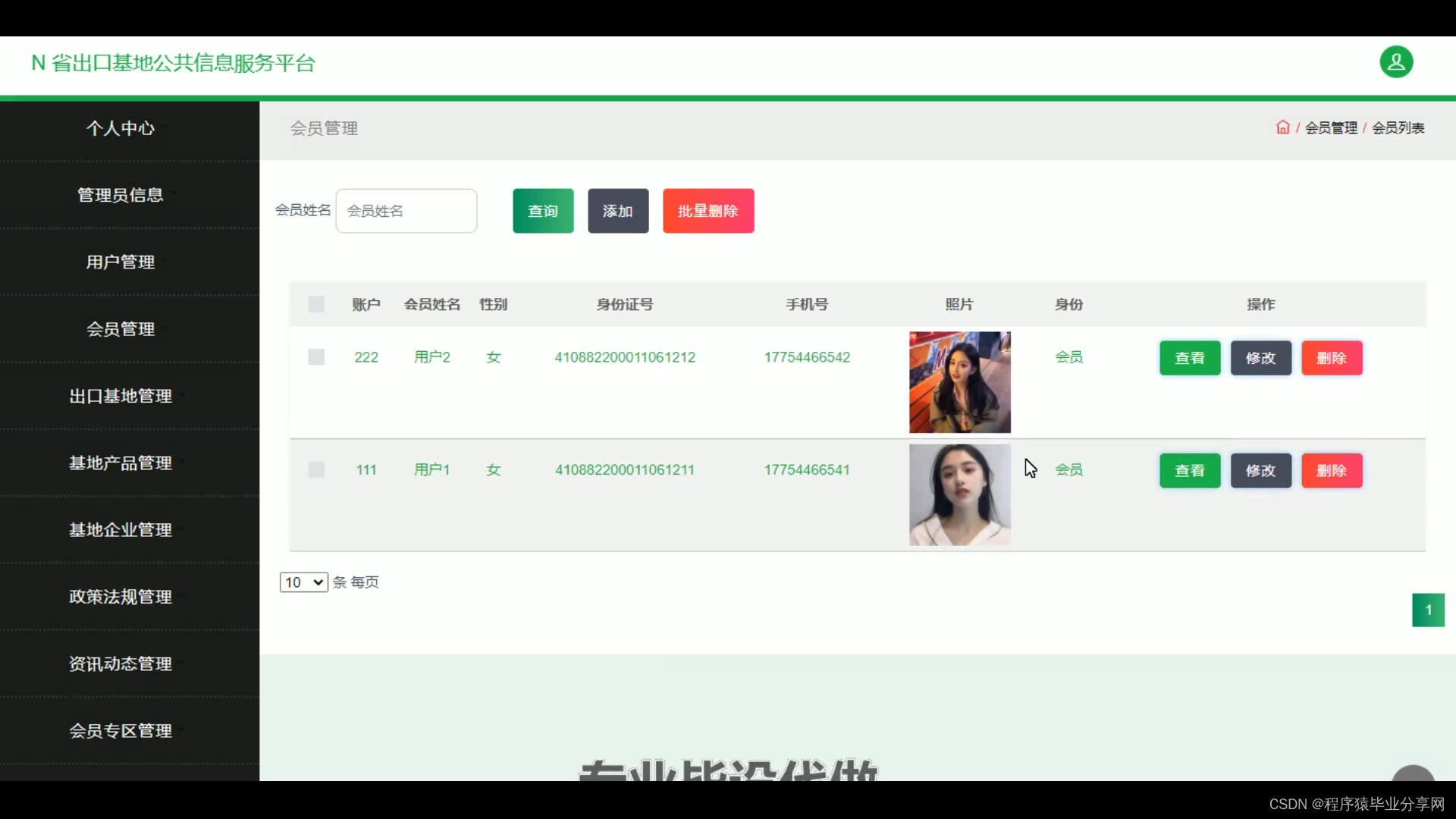Check the checkbox for account 111
Screen dimensions: 1456x819
click(x=316, y=470)
